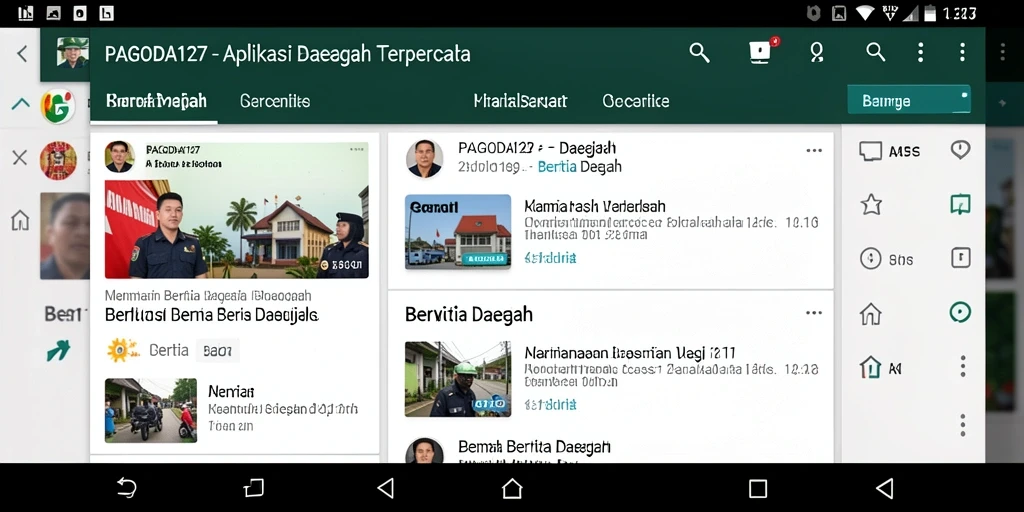Open the author avatar on the left news card

pos(120,157)
